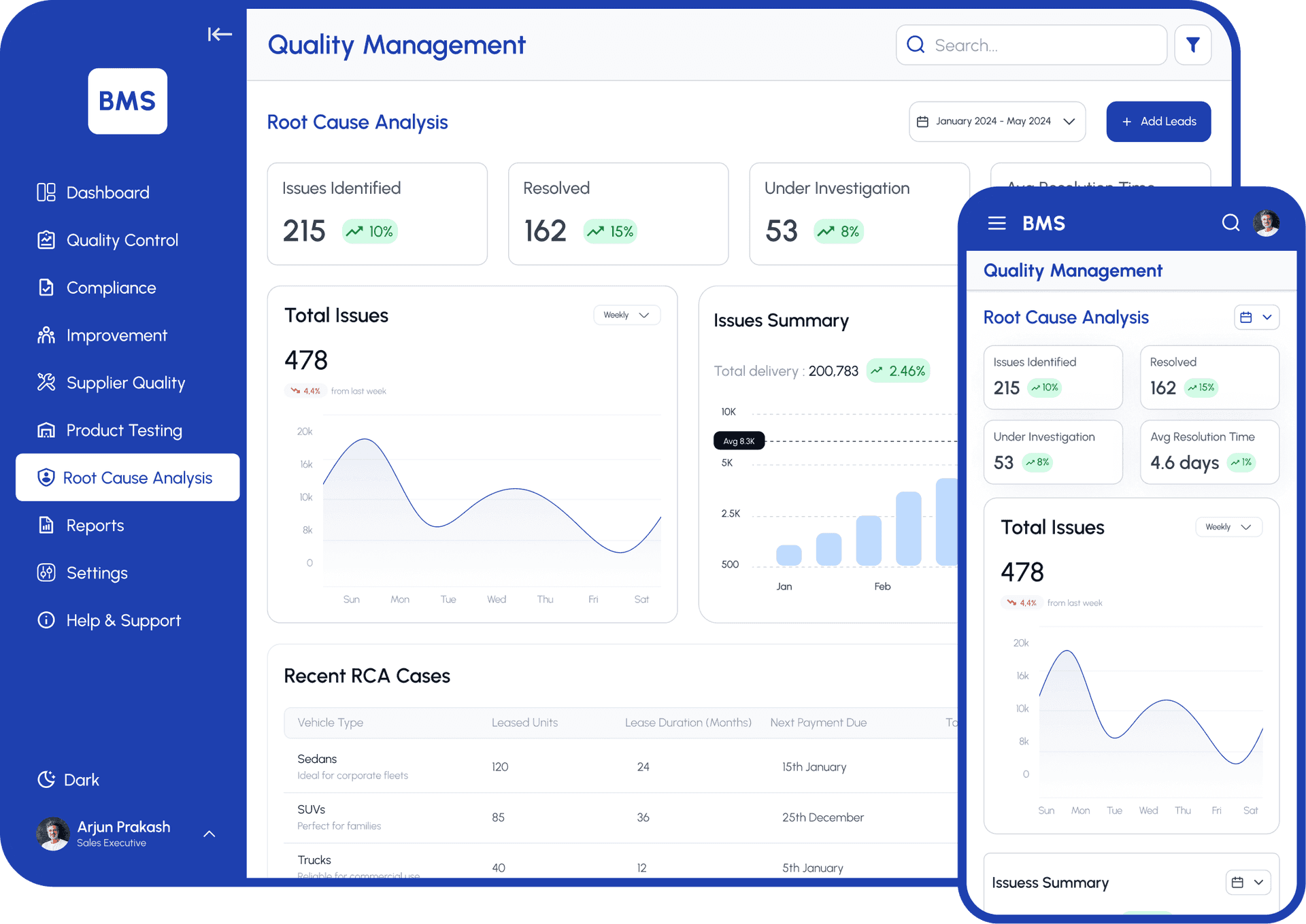Click the Add Leads button
Screen dimensions: 1306x924
tap(1158, 122)
